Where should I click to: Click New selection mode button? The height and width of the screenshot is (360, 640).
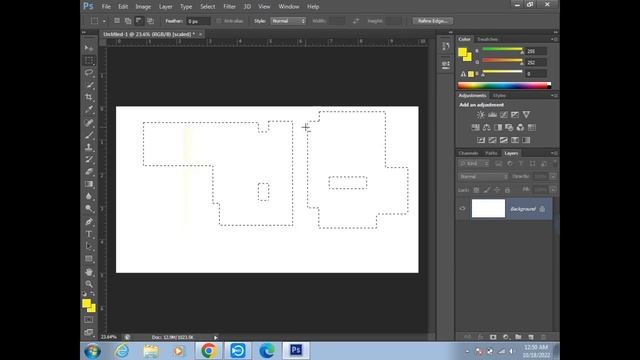(x=117, y=21)
